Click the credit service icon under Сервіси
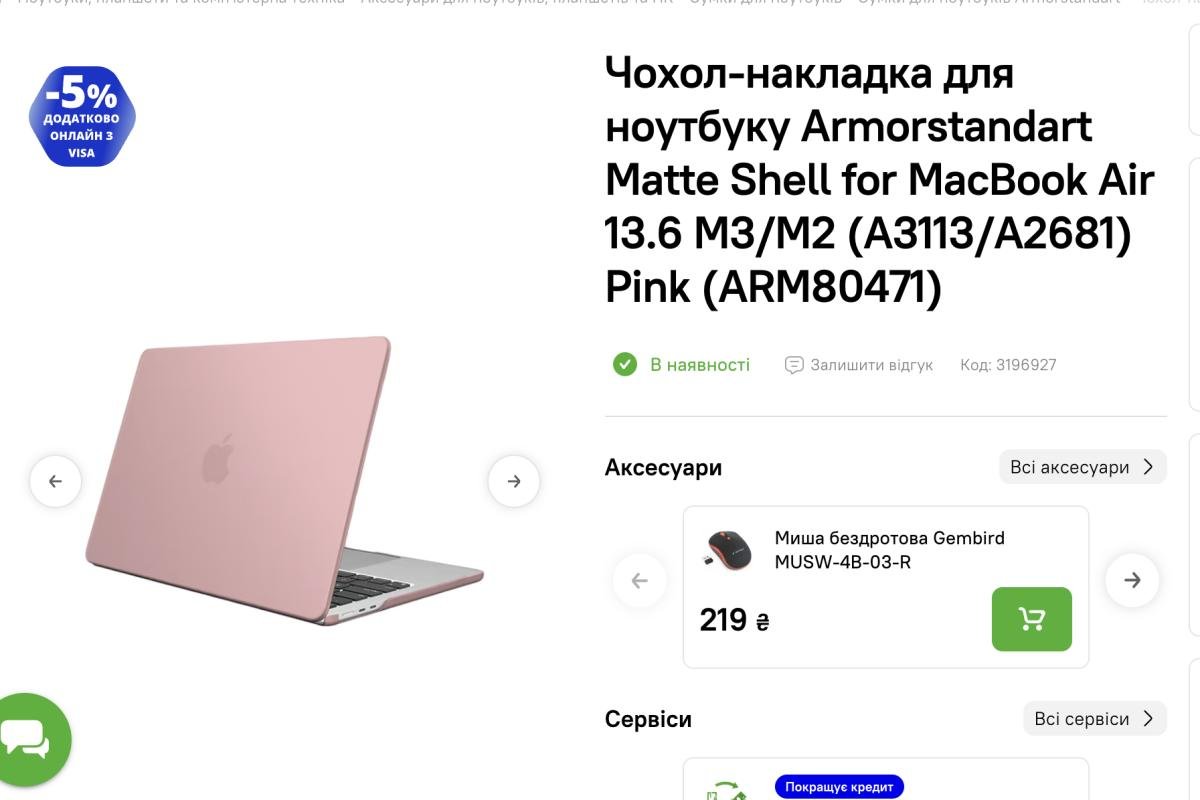The image size is (1200, 800). point(726,792)
